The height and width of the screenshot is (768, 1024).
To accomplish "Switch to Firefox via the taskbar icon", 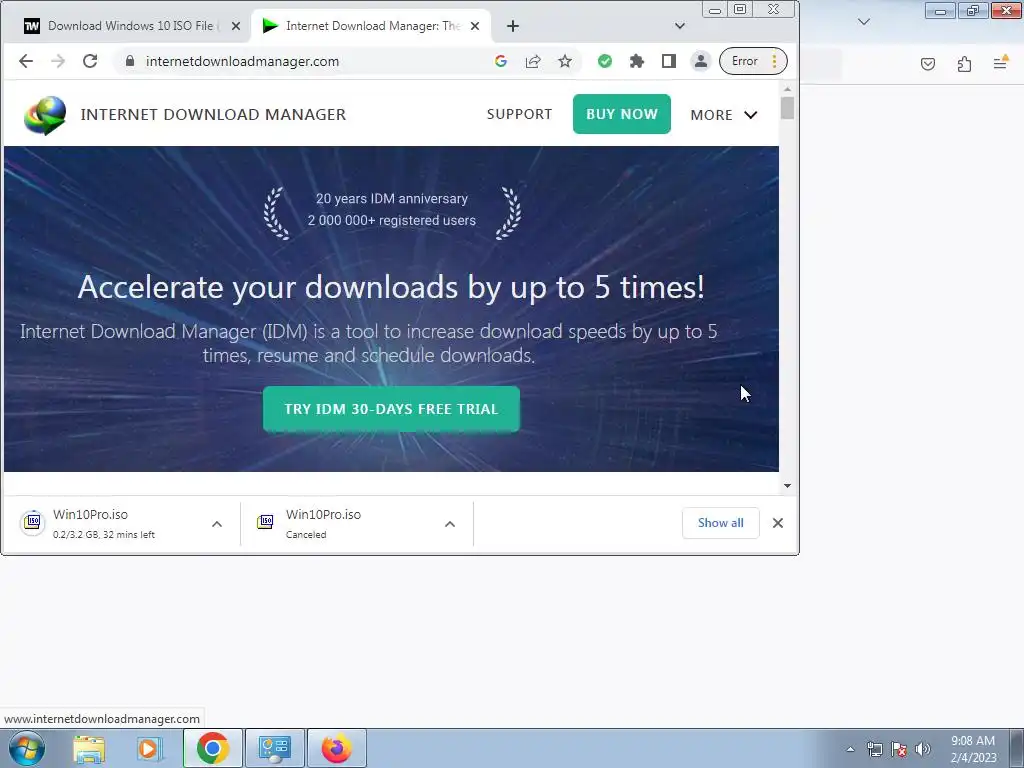I will [x=336, y=748].
